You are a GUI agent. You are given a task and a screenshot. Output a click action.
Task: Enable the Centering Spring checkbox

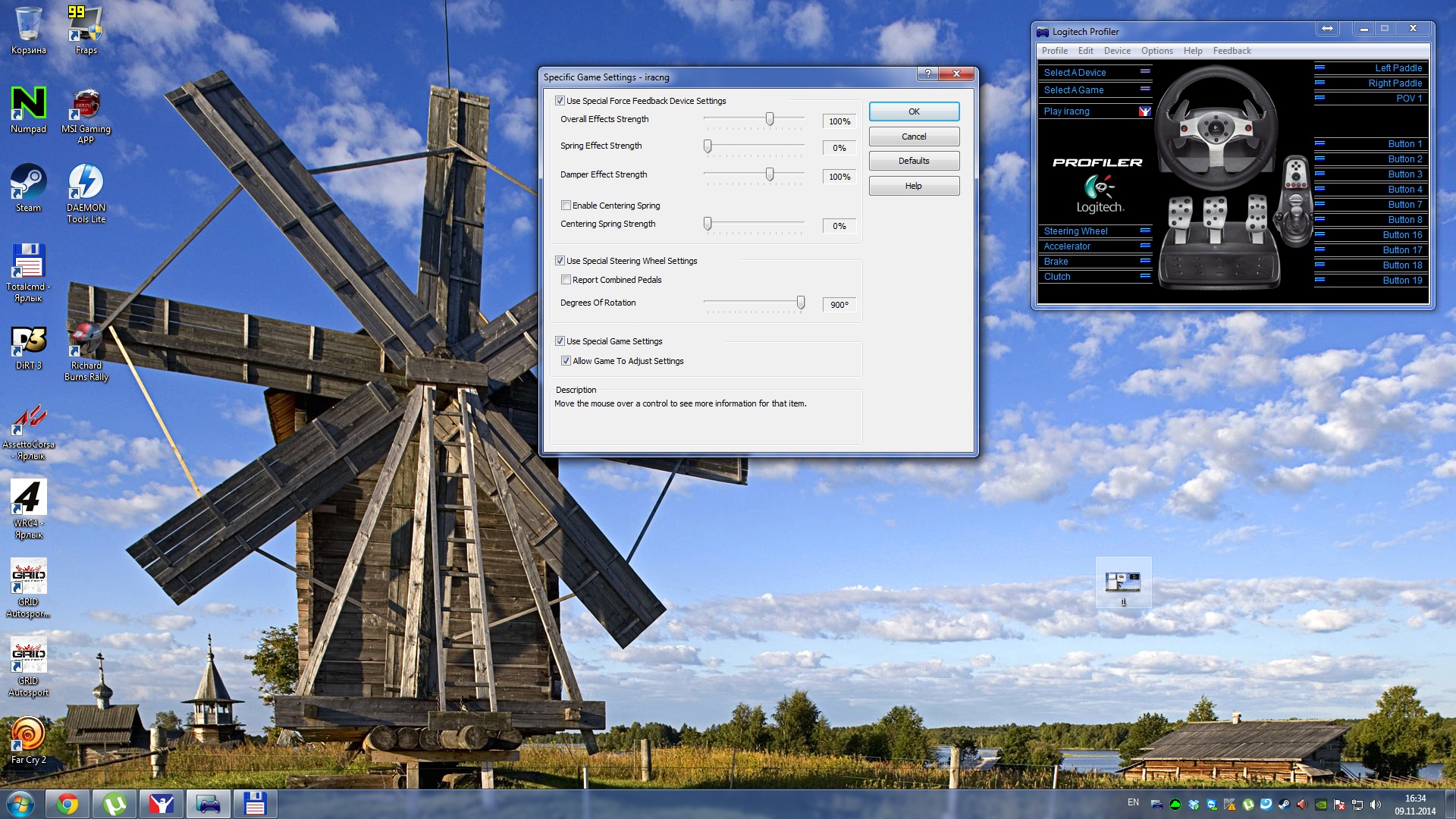566,206
